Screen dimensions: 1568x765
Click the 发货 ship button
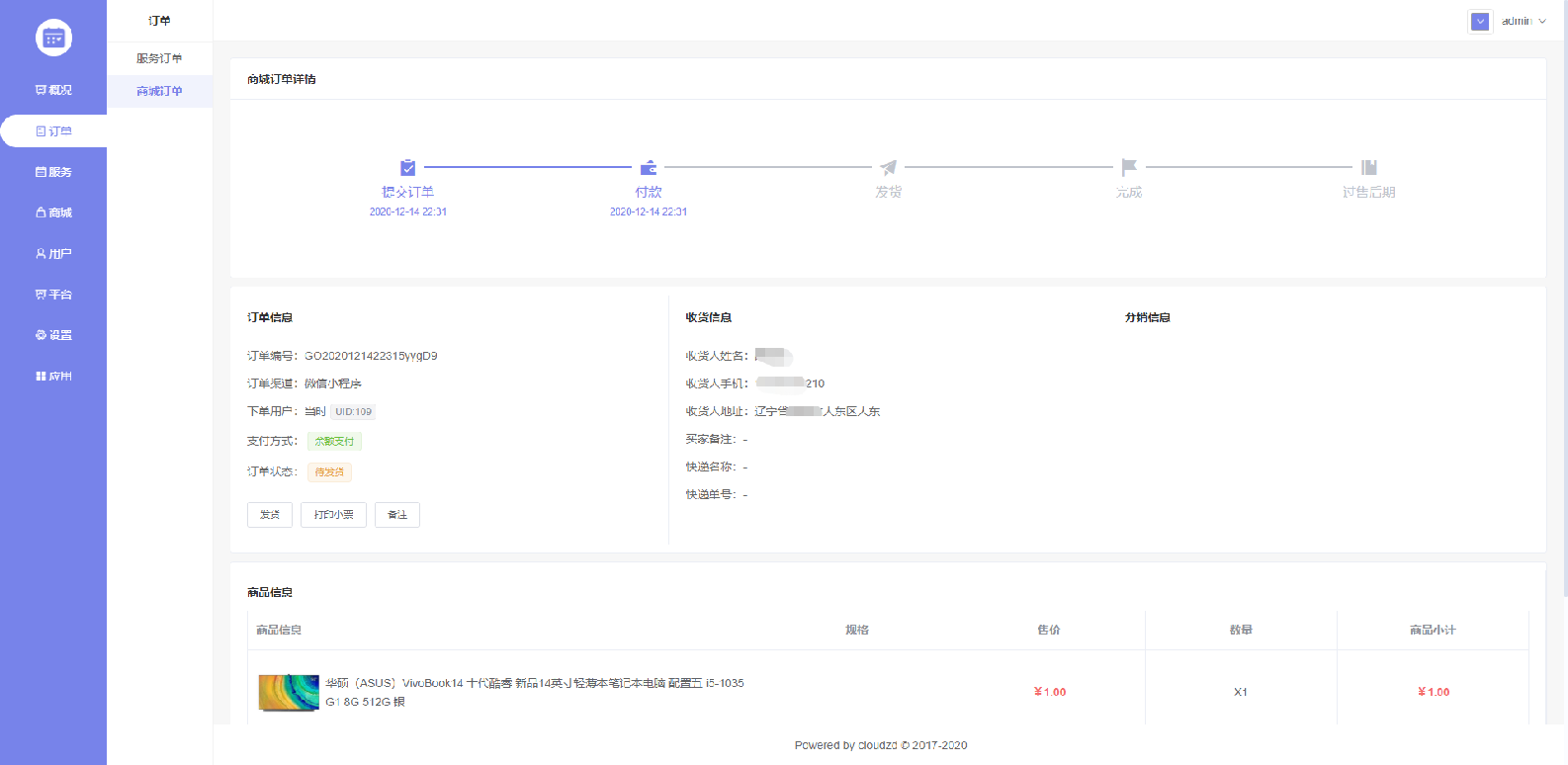(270, 515)
